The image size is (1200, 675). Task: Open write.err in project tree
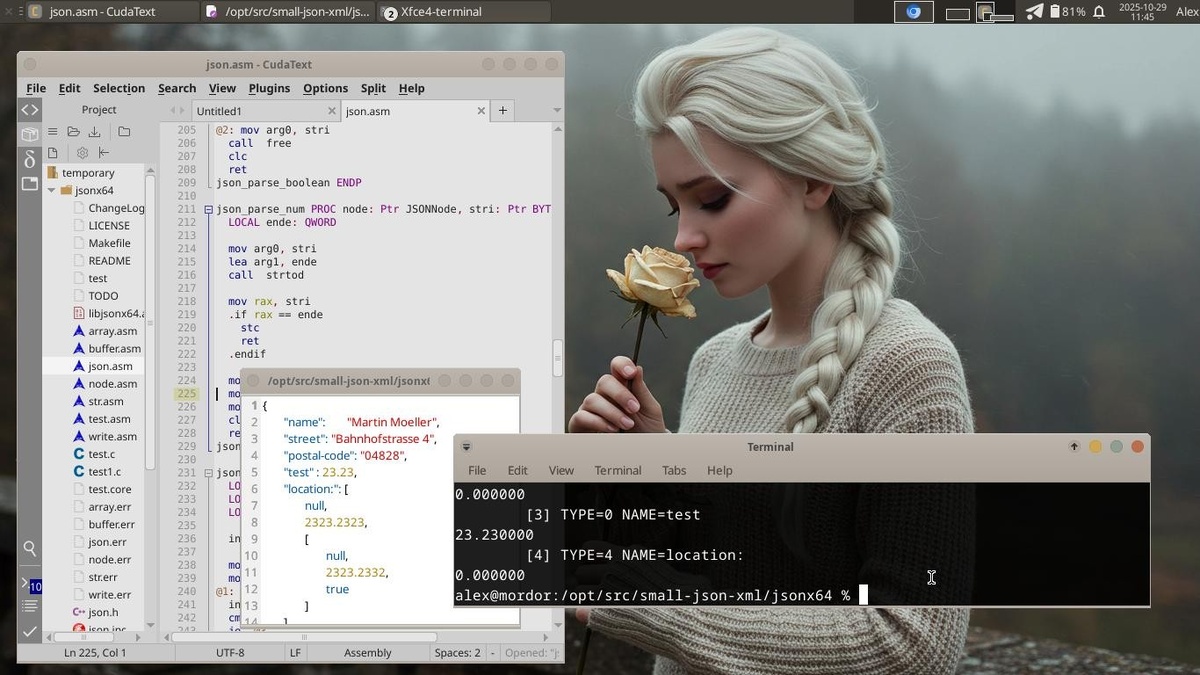(x=109, y=595)
